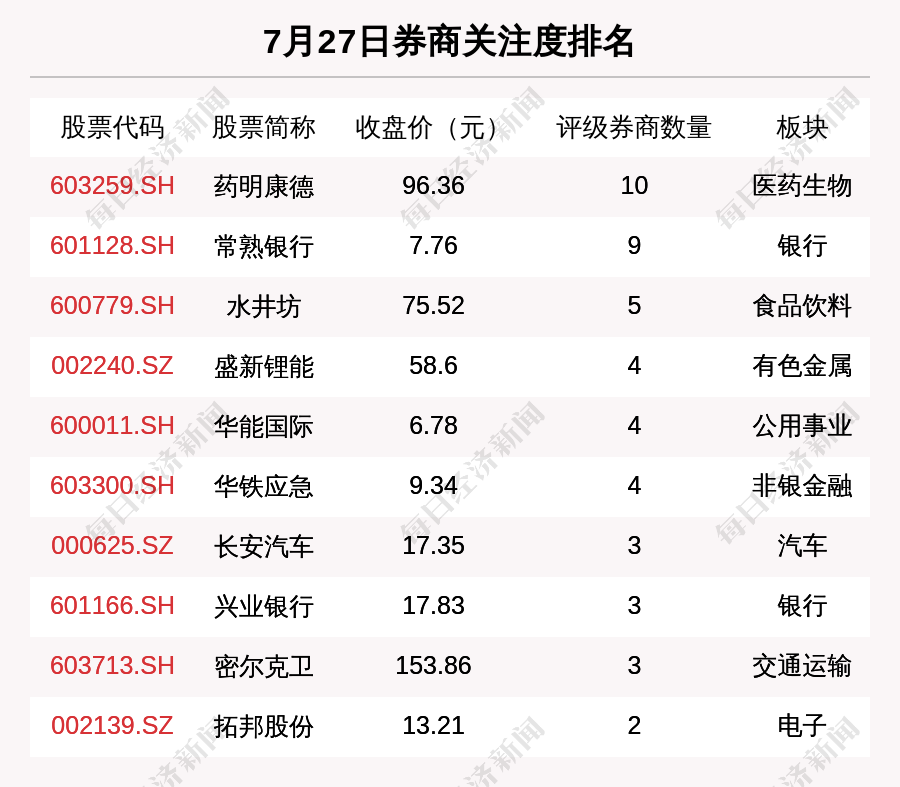Click closing price 6.78
The width and height of the screenshot is (900, 787).
(433, 426)
